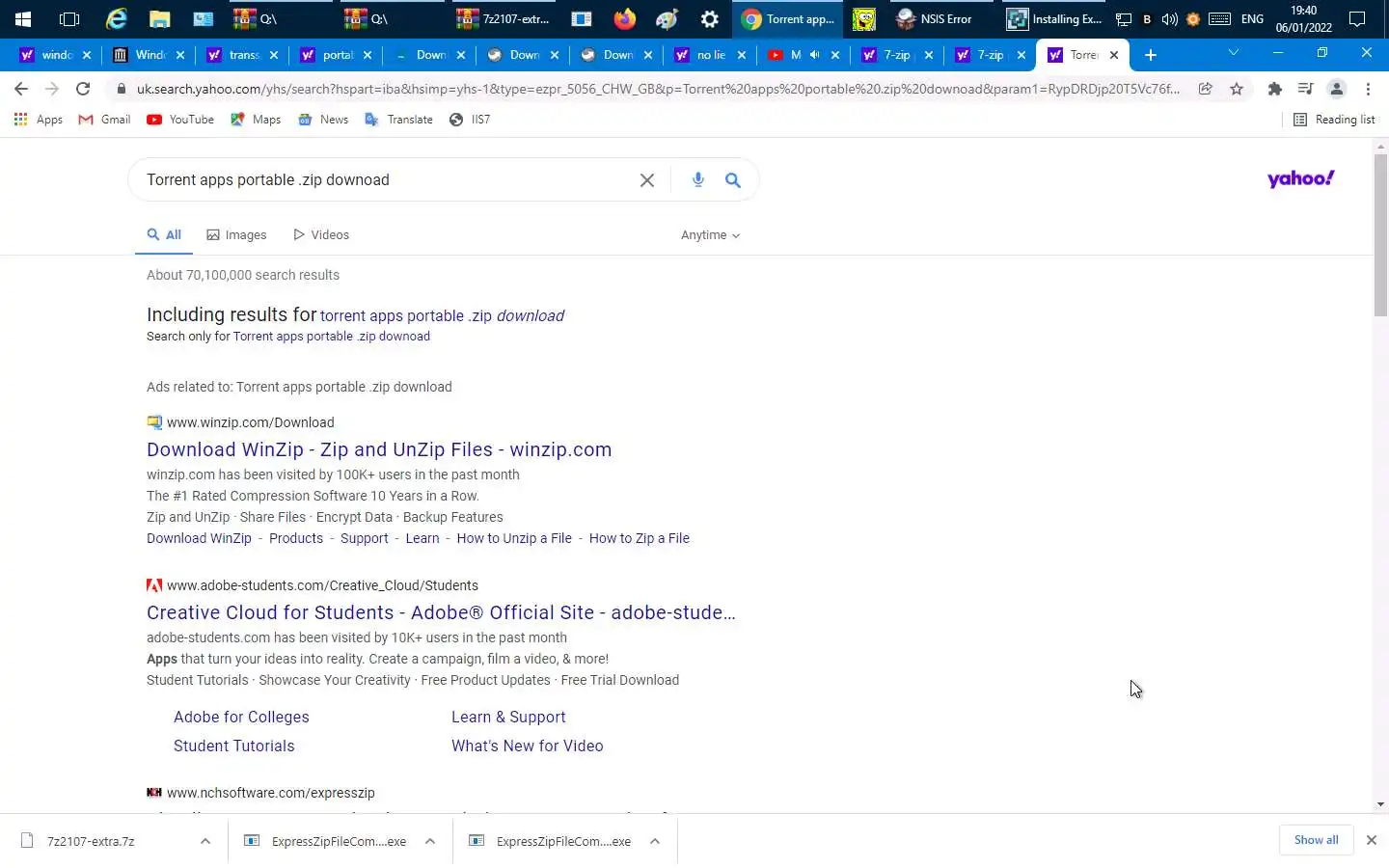1389x868 pixels.
Task: Switch to the Images results tab
Action: pyautogui.click(x=236, y=235)
